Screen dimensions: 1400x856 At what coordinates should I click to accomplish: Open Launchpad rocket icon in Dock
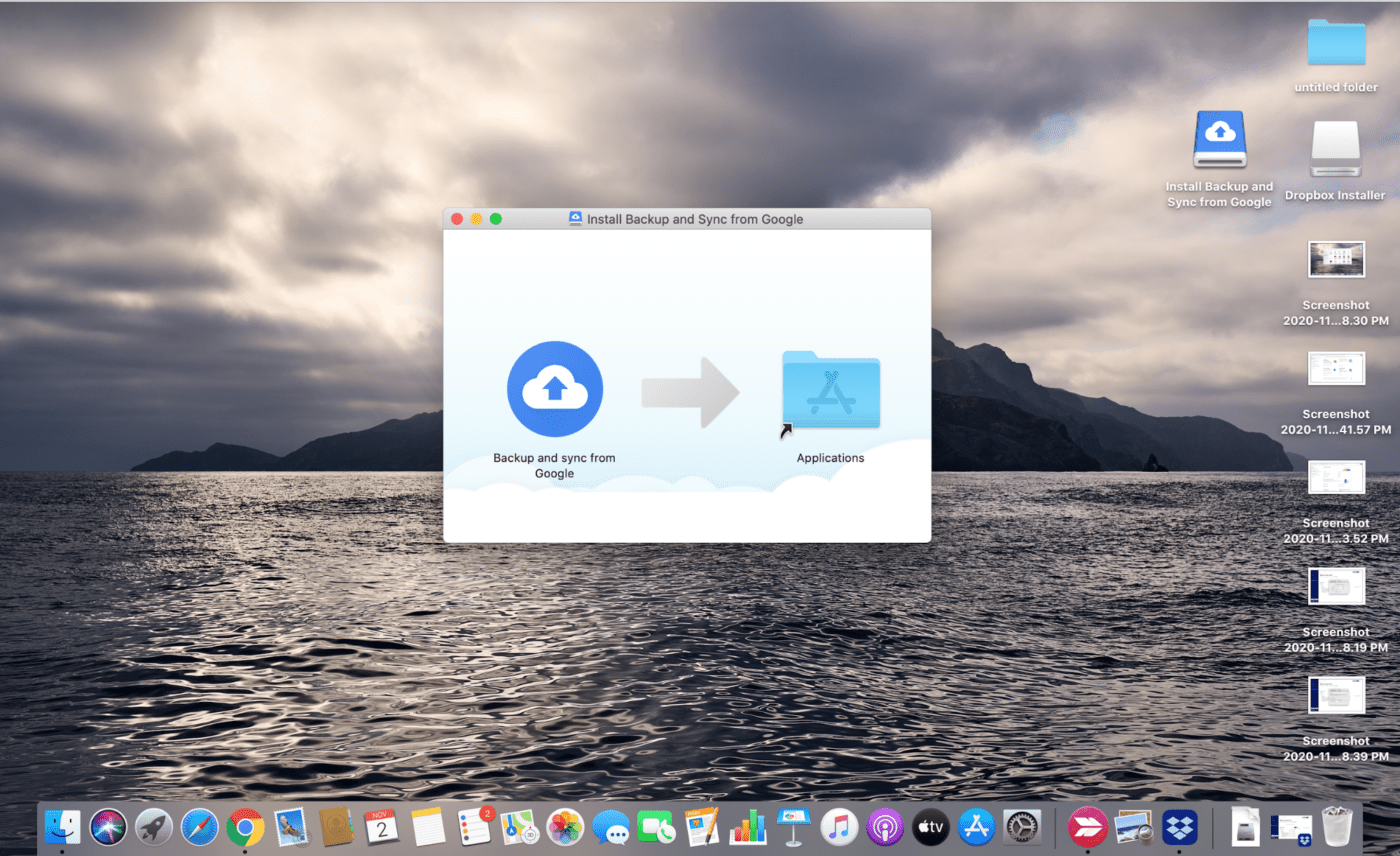tap(154, 827)
